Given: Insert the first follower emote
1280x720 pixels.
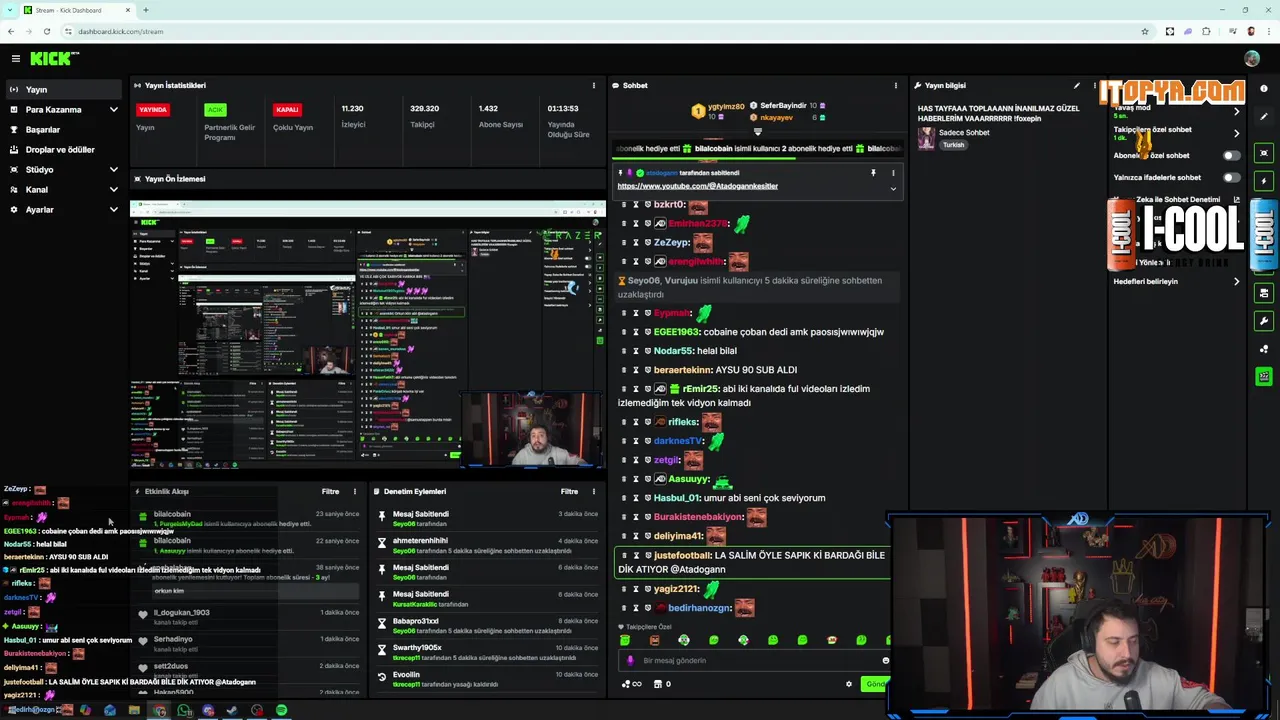Looking at the screenshot, I should [625, 640].
